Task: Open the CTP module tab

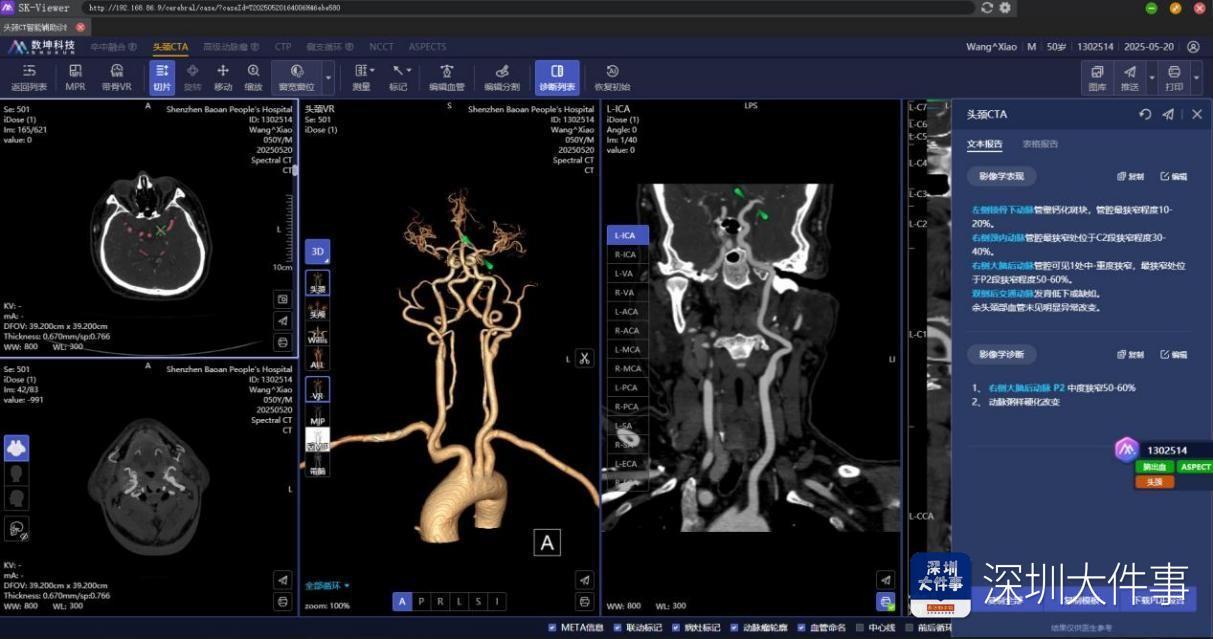Action: tap(283, 47)
